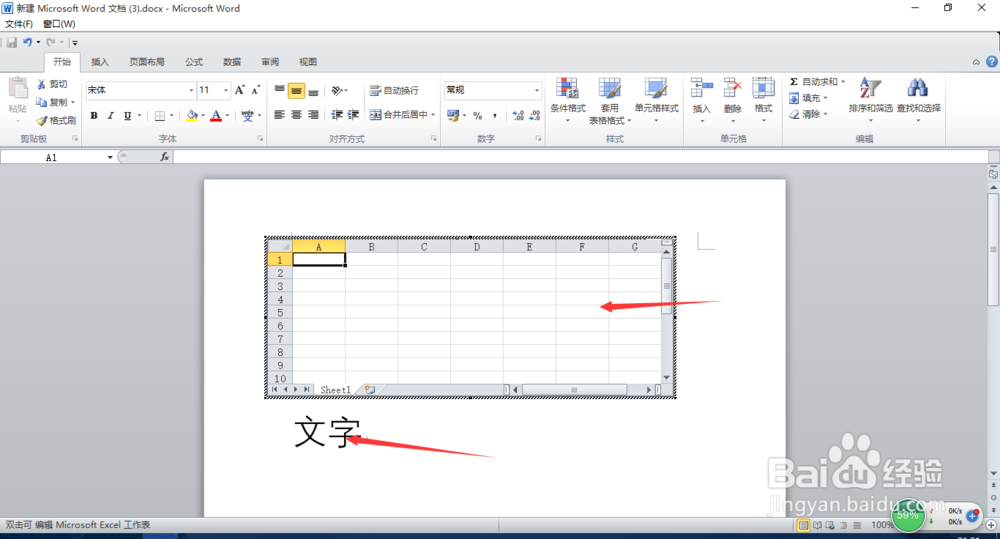The width and height of the screenshot is (1000, 539).
Task: Open 套用表格格式 table format gallery
Action: [x=610, y=101]
